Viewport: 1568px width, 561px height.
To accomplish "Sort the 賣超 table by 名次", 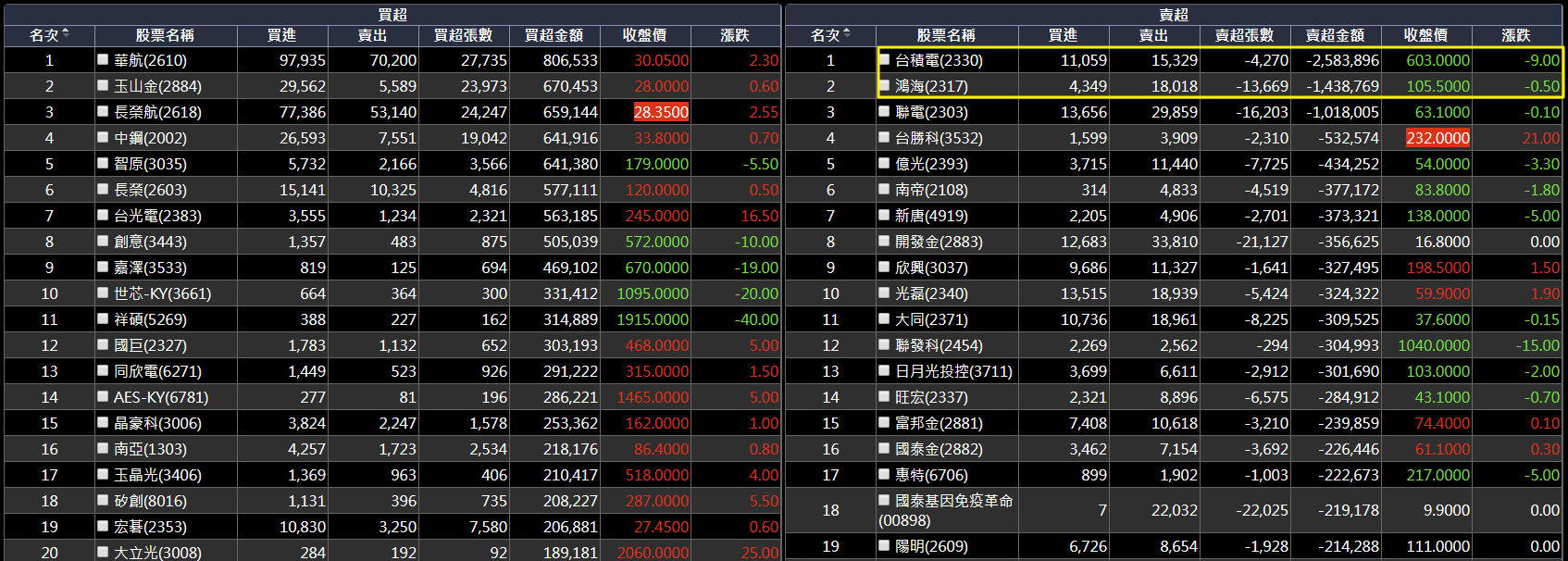I will click(830, 35).
